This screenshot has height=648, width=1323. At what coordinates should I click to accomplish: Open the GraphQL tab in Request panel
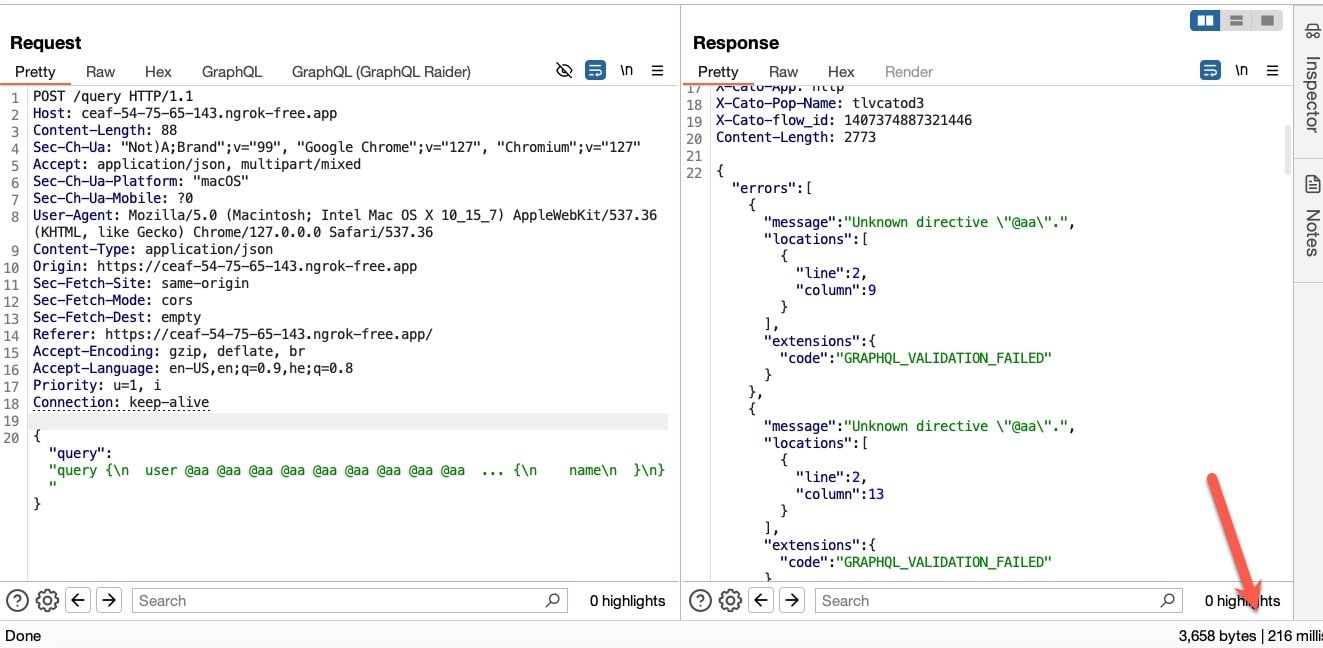pos(232,72)
